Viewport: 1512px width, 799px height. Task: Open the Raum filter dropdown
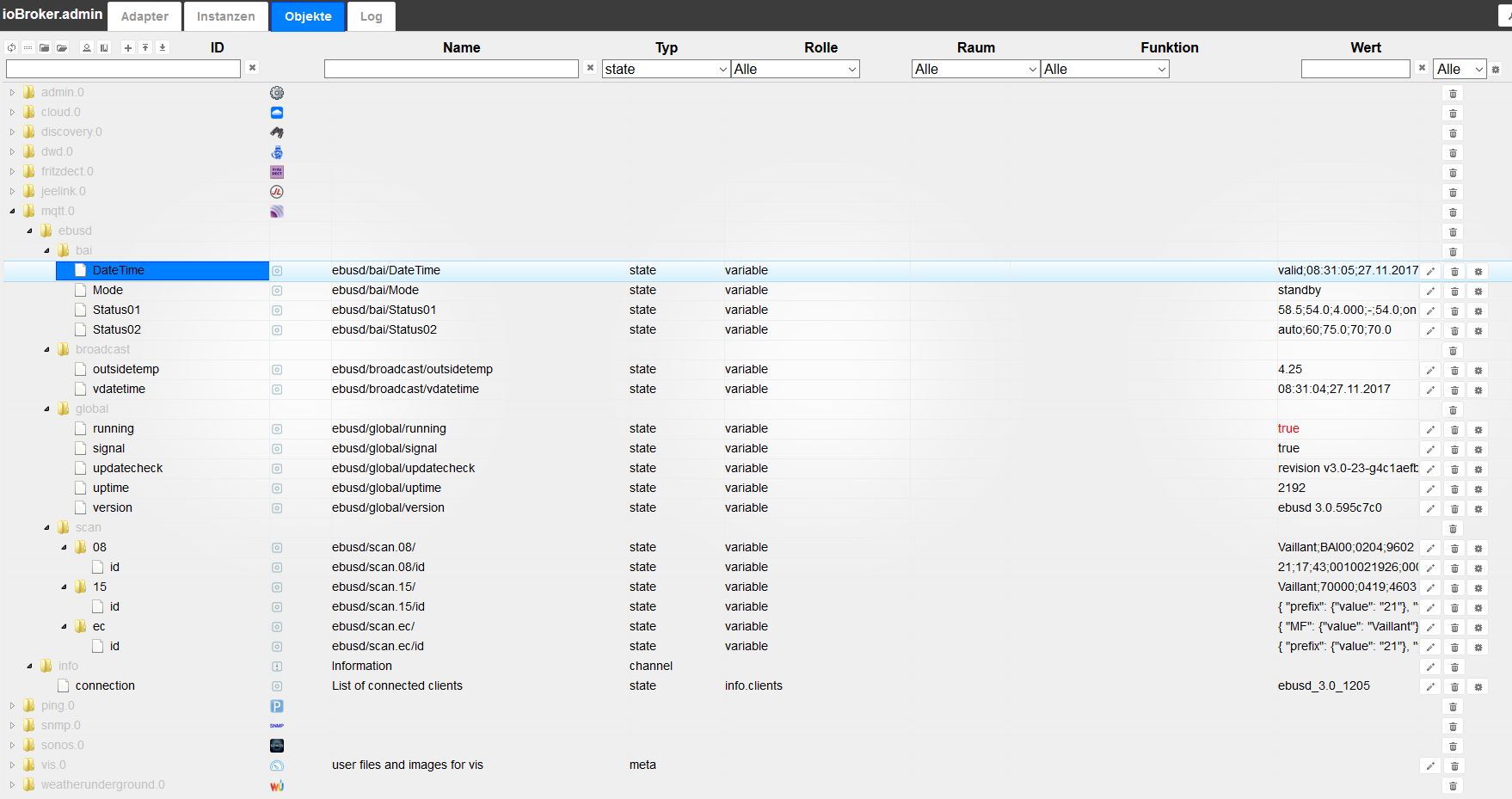point(975,69)
